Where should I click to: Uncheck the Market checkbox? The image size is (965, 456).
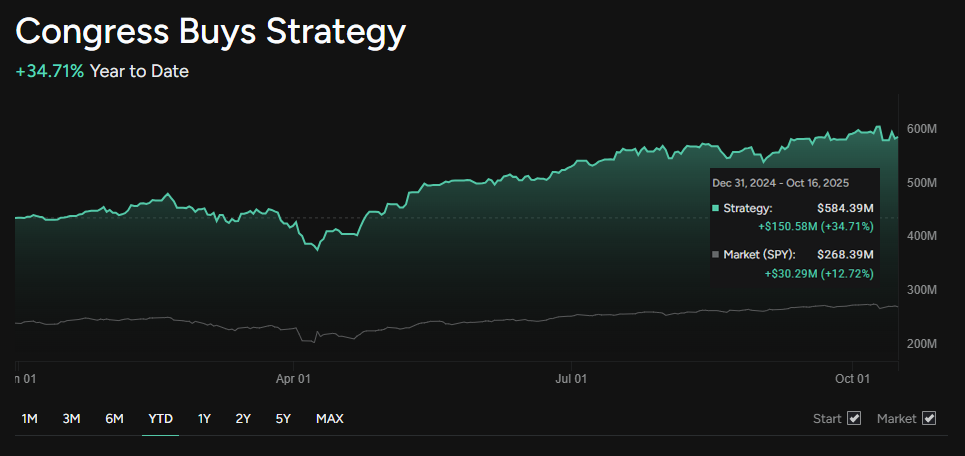pyautogui.click(x=930, y=418)
